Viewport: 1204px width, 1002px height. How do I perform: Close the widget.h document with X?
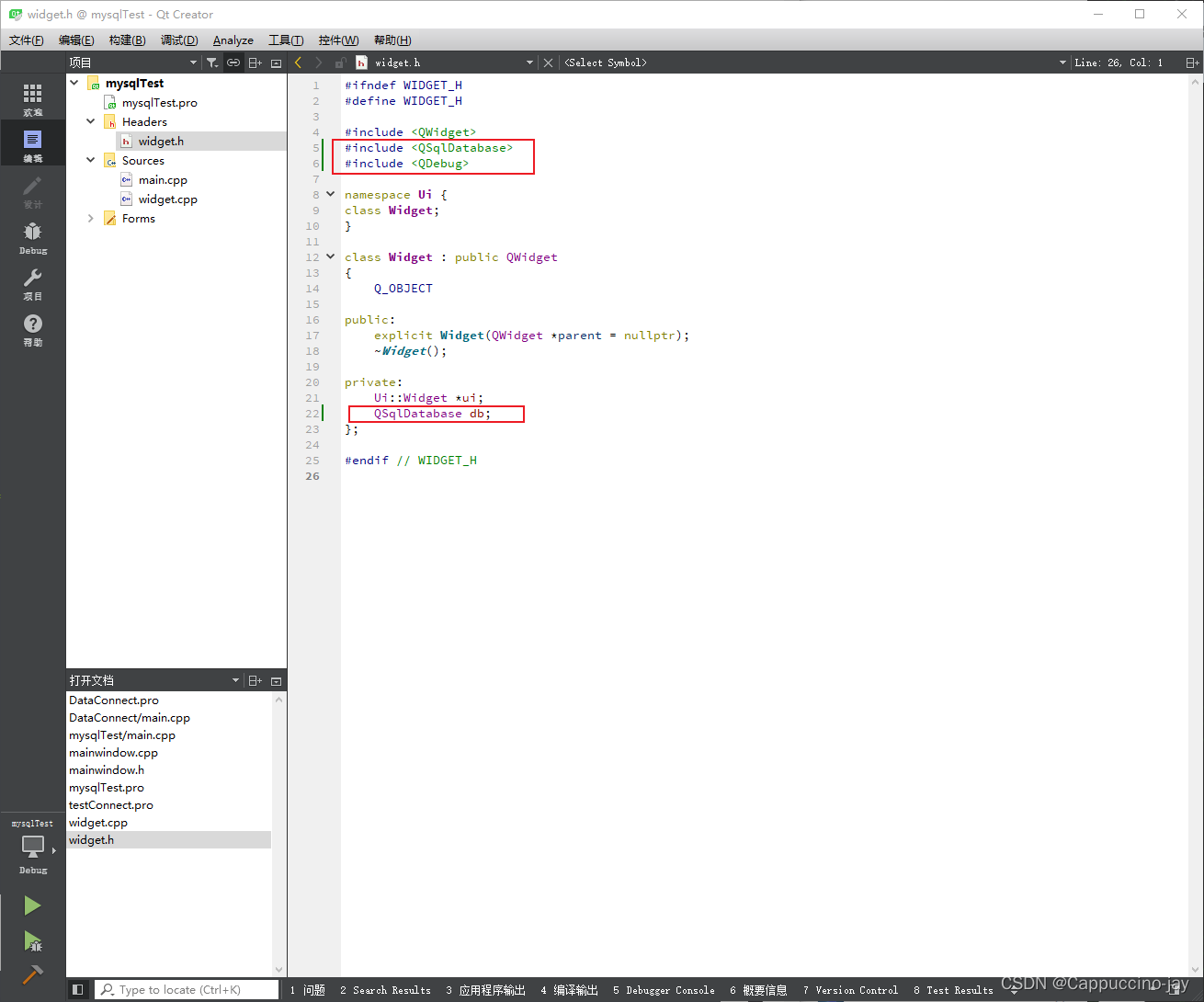[548, 63]
